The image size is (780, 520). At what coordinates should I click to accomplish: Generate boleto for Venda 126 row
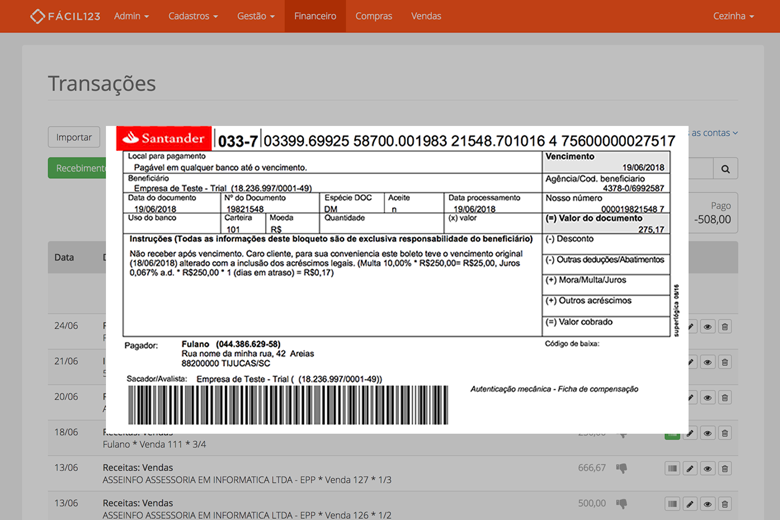(x=672, y=504)
